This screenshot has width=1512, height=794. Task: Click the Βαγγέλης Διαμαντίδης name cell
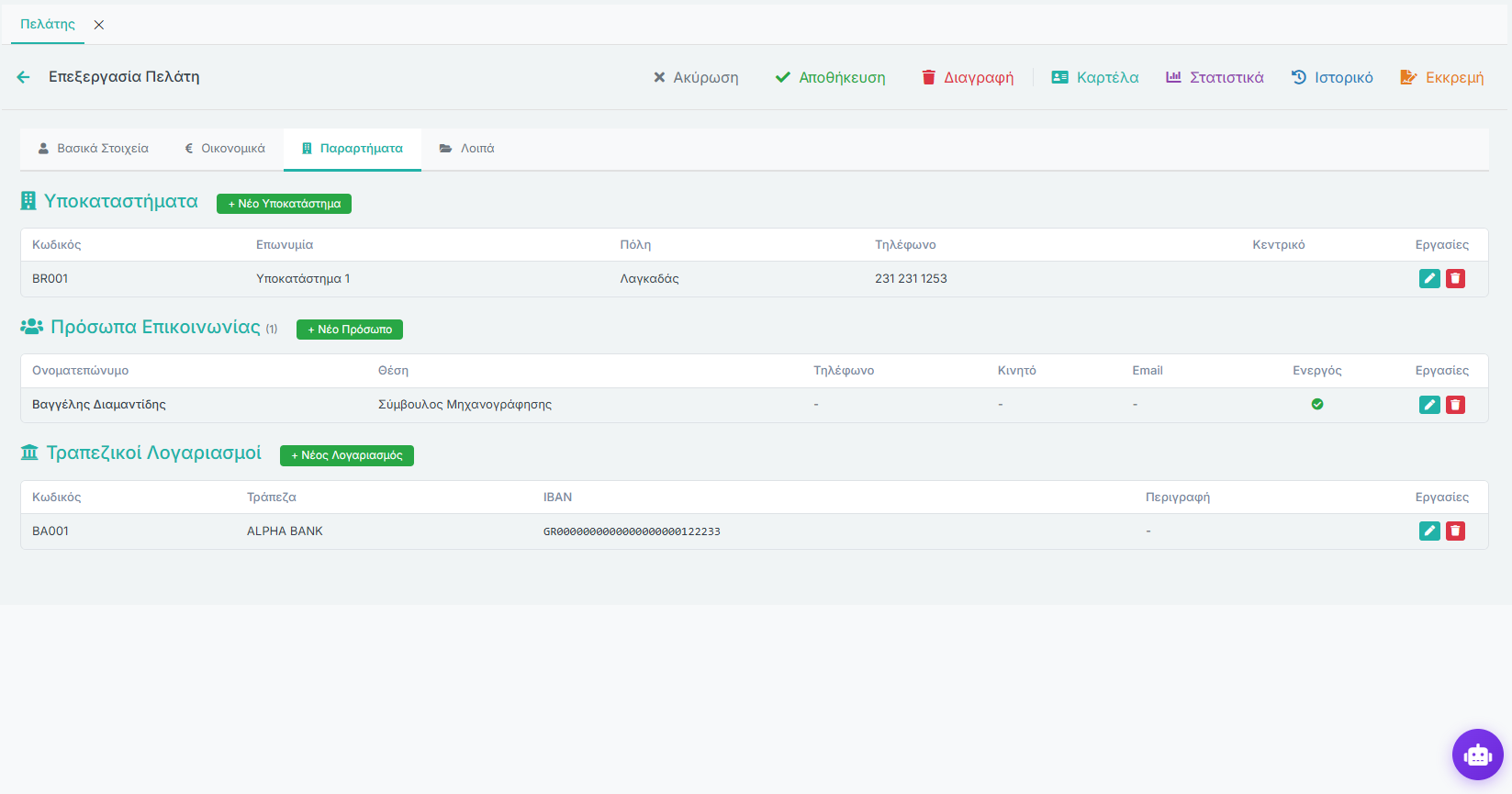99,405
